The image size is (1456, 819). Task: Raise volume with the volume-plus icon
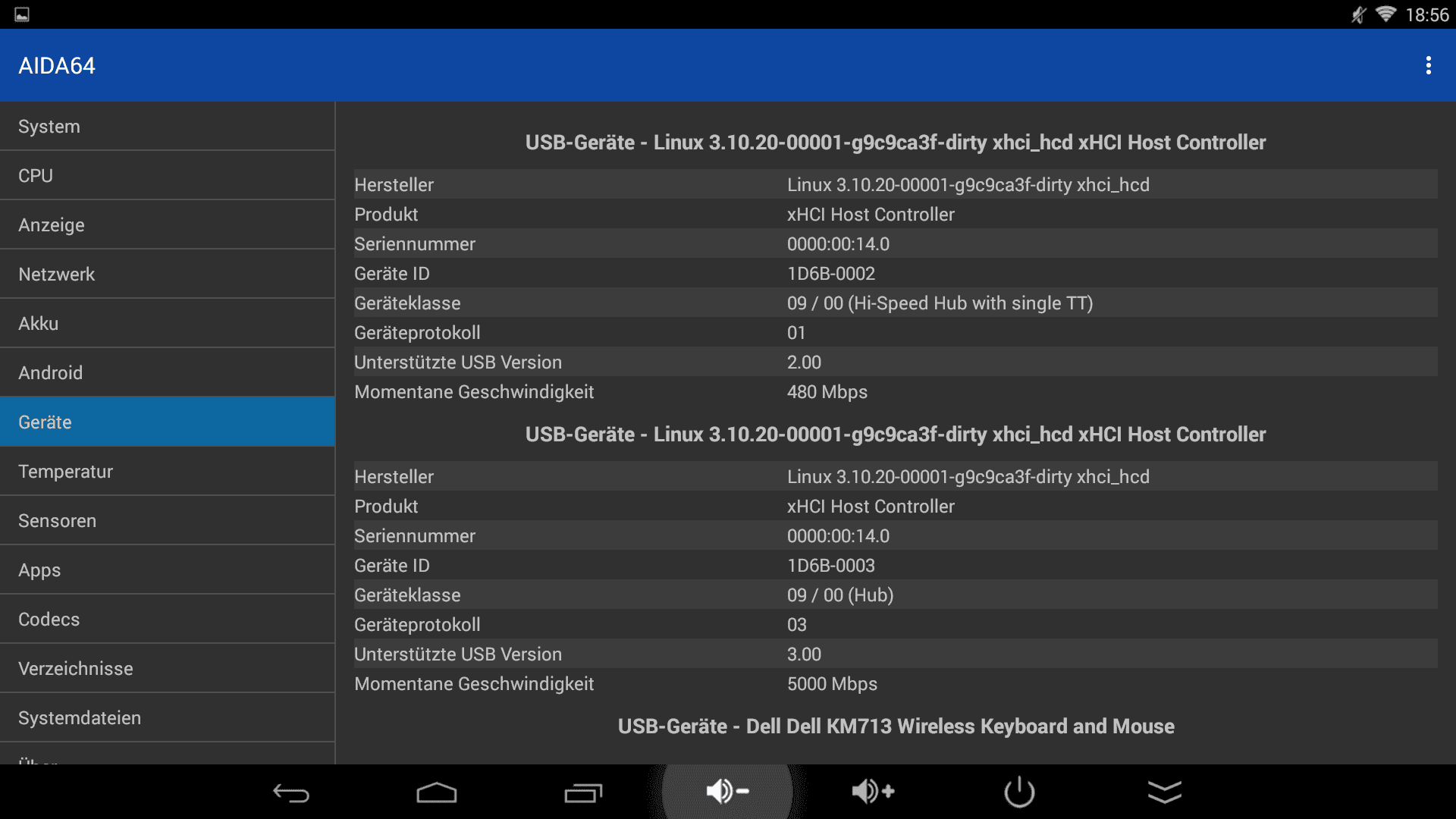[873, 791]
